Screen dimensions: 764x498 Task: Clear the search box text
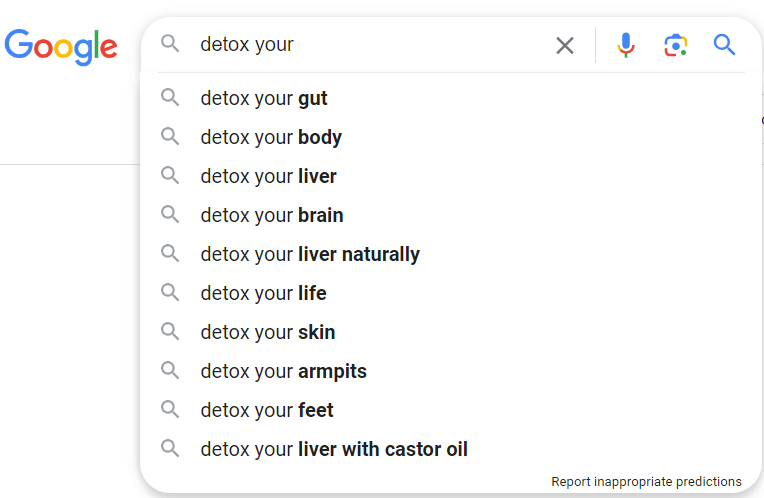pyautogui.click(x=565, y=45)
